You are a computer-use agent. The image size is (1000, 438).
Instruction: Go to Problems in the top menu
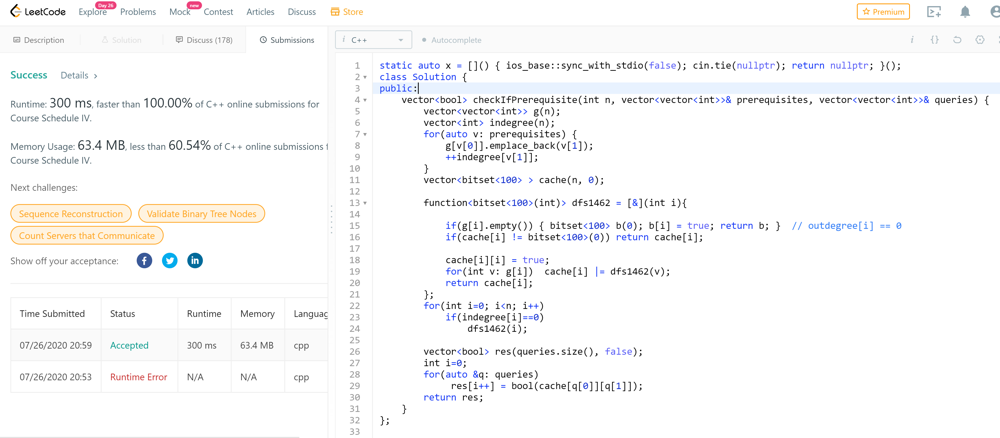pos(138,12)
